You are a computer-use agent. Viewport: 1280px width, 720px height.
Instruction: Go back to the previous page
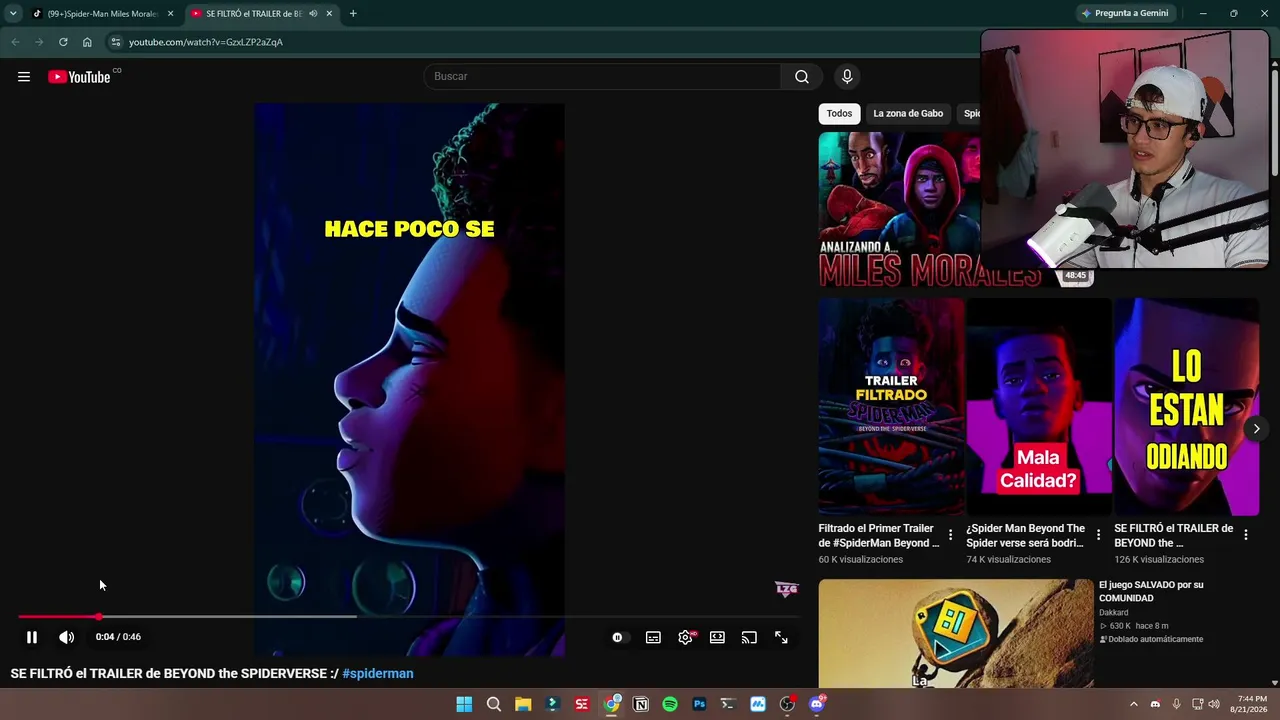[x=15, y=42]
